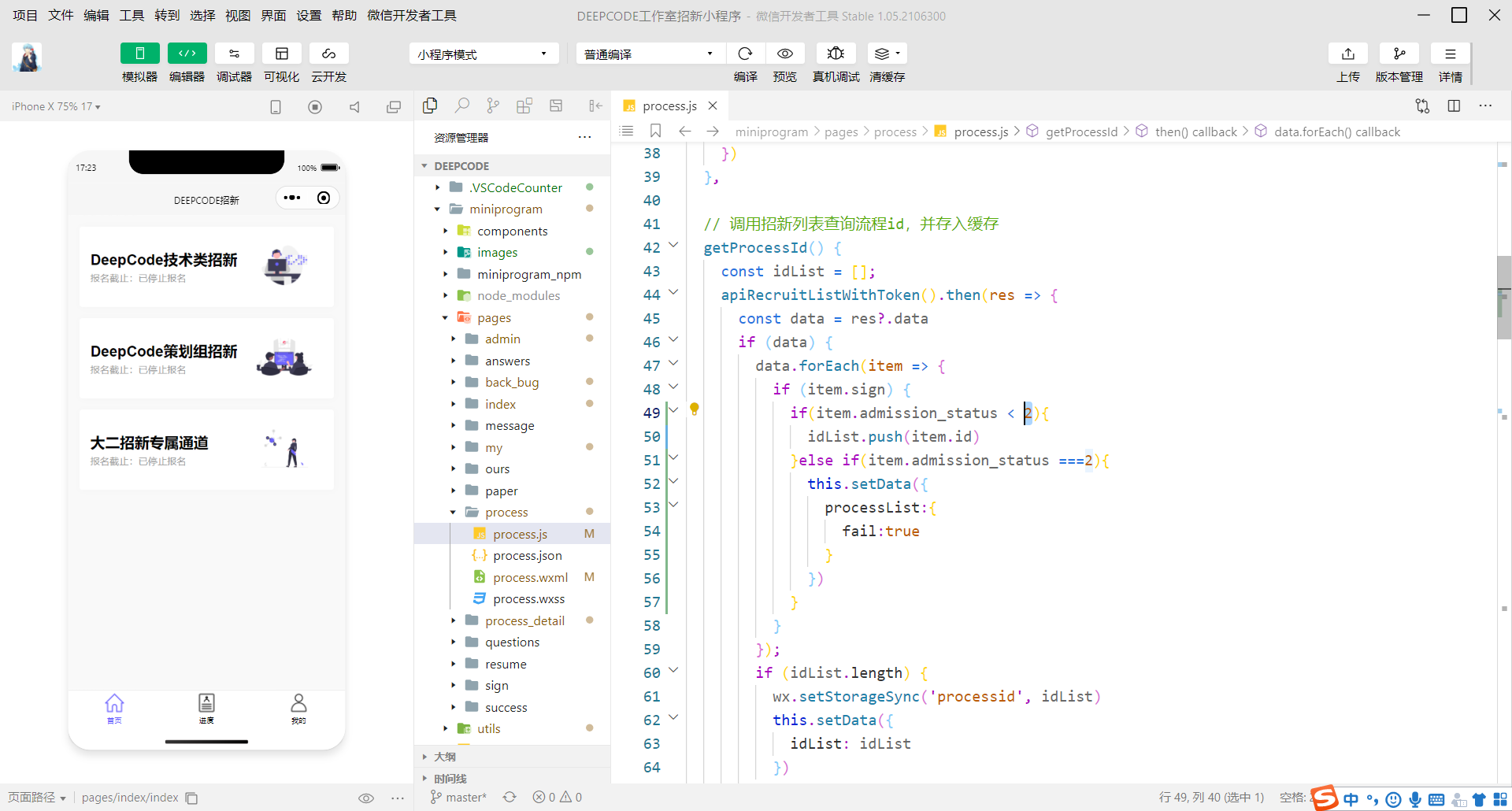Start real device debugging
This screenshot has height=811, width=1512.
coord(836,54)
